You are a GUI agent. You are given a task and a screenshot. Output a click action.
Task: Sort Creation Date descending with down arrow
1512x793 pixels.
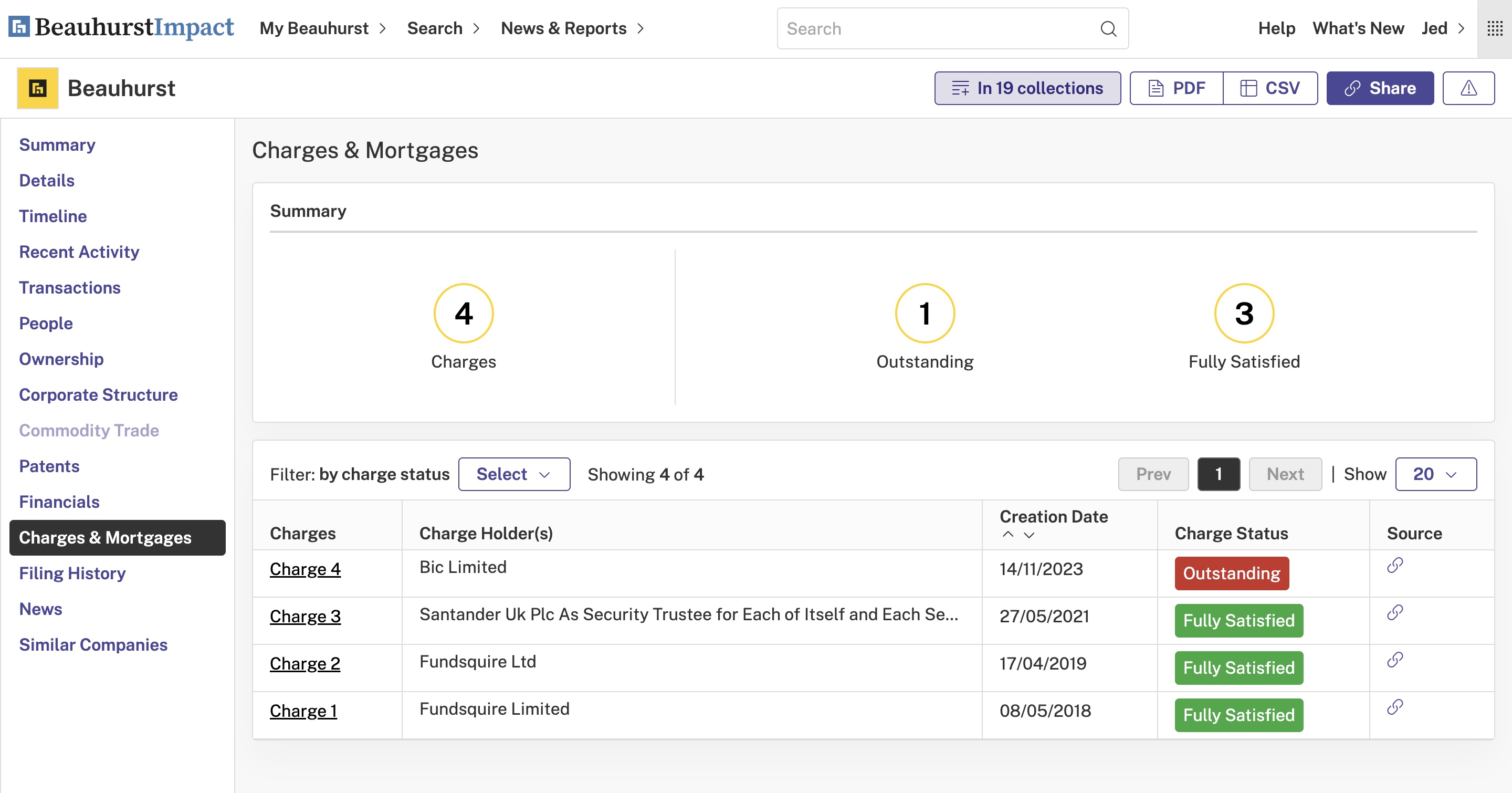pyautogui.click(x=1029, y=535)
